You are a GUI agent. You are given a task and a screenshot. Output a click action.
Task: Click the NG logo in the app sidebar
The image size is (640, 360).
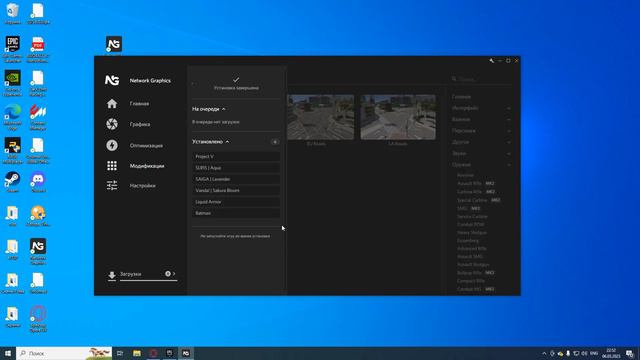pos(112,80)
